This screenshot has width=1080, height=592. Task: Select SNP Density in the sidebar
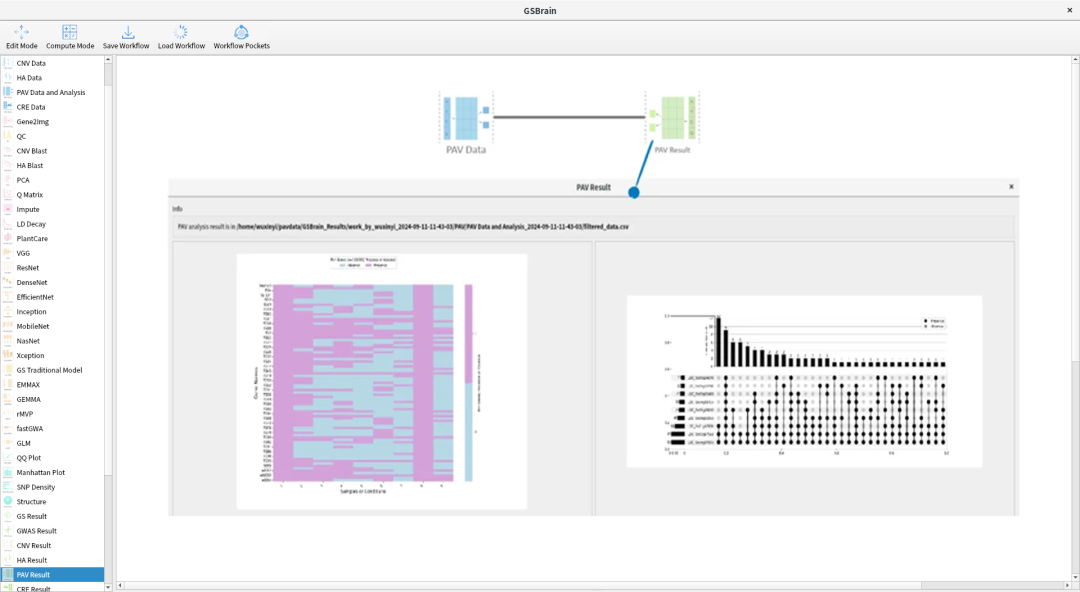(52, 487)
